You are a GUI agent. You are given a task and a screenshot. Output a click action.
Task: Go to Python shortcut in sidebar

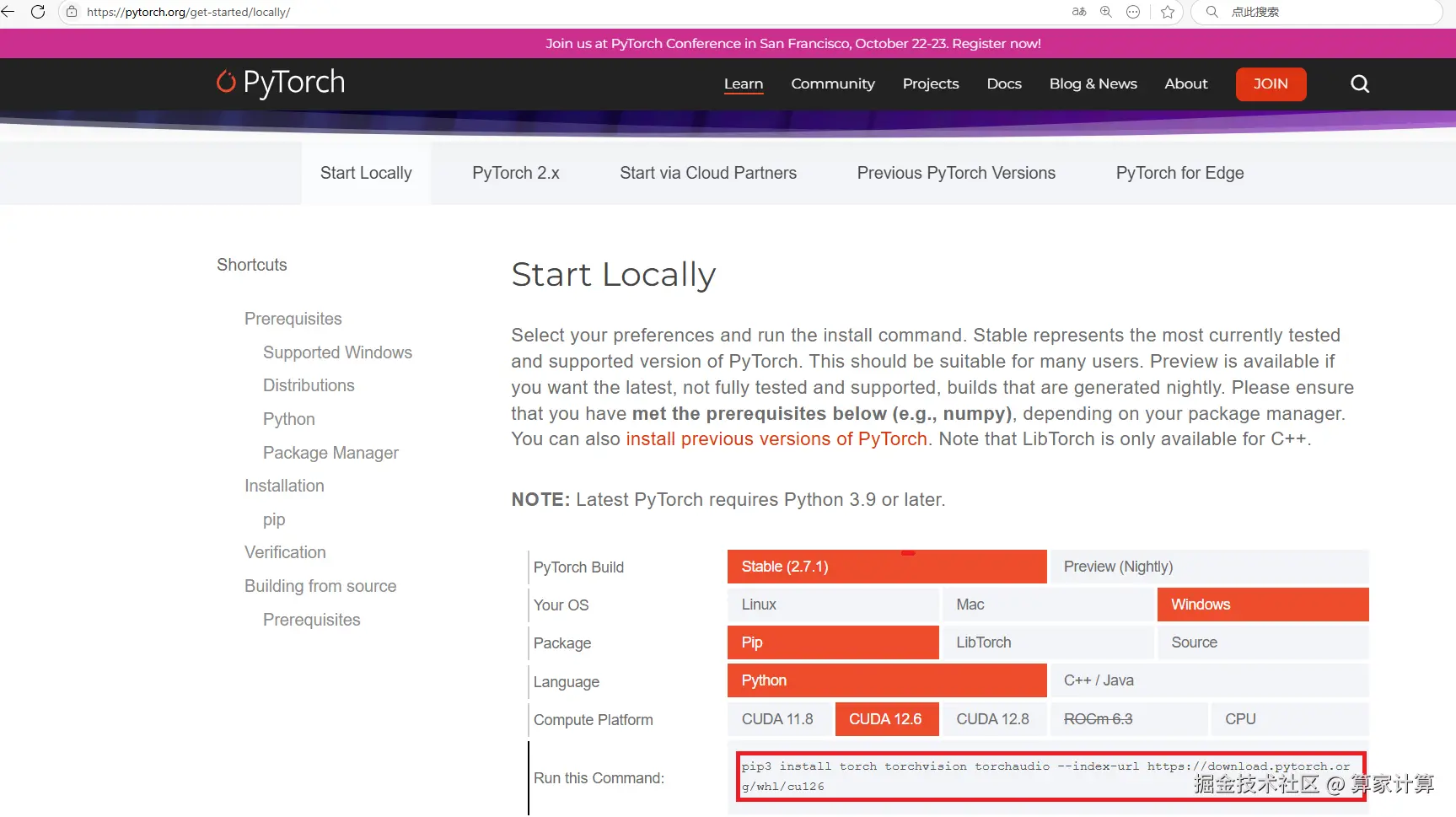coord(288,419)
